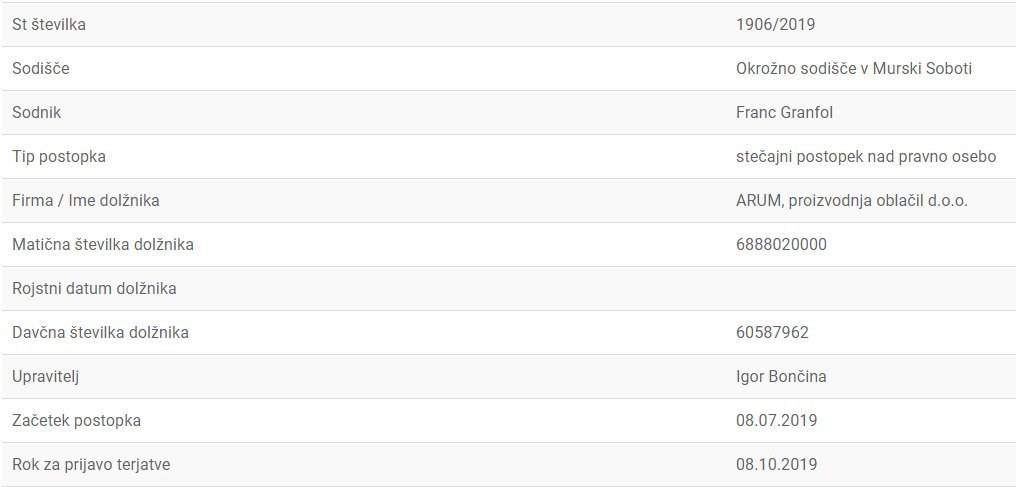Image resolution: width=1016 pixels, height=487 pixels.
Task: Select administrator name Igor Bončina
Action: coord(781,377)
